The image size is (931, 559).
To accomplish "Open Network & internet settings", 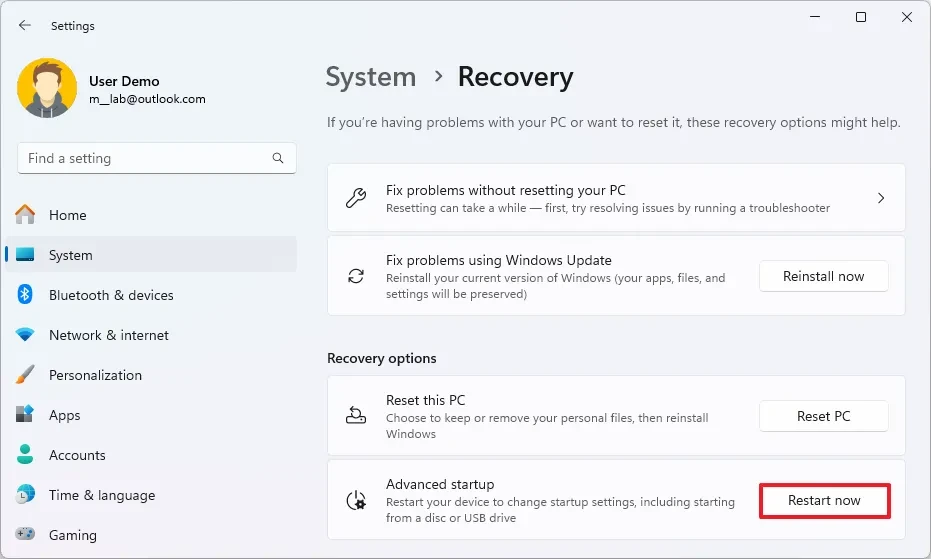I will (x=151, y=335).
